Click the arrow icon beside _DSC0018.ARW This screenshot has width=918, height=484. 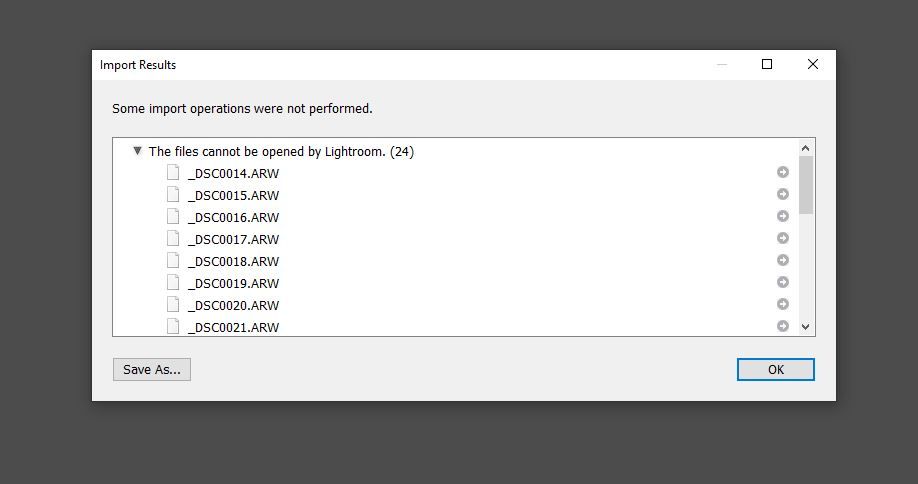(x=783, y=260)
